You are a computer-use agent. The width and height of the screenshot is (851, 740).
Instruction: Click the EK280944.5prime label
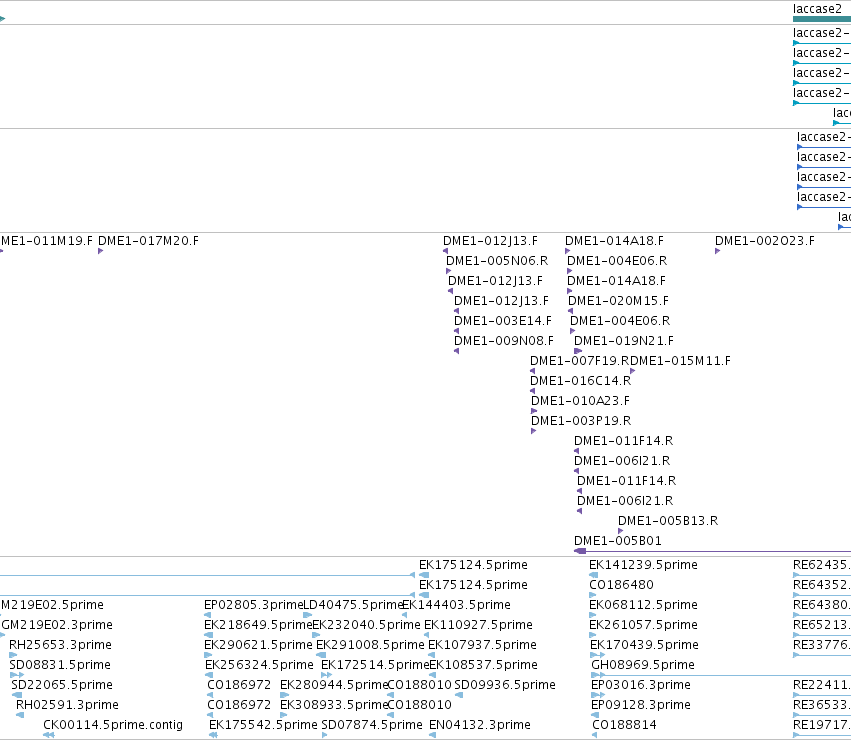tap(334, 685)
